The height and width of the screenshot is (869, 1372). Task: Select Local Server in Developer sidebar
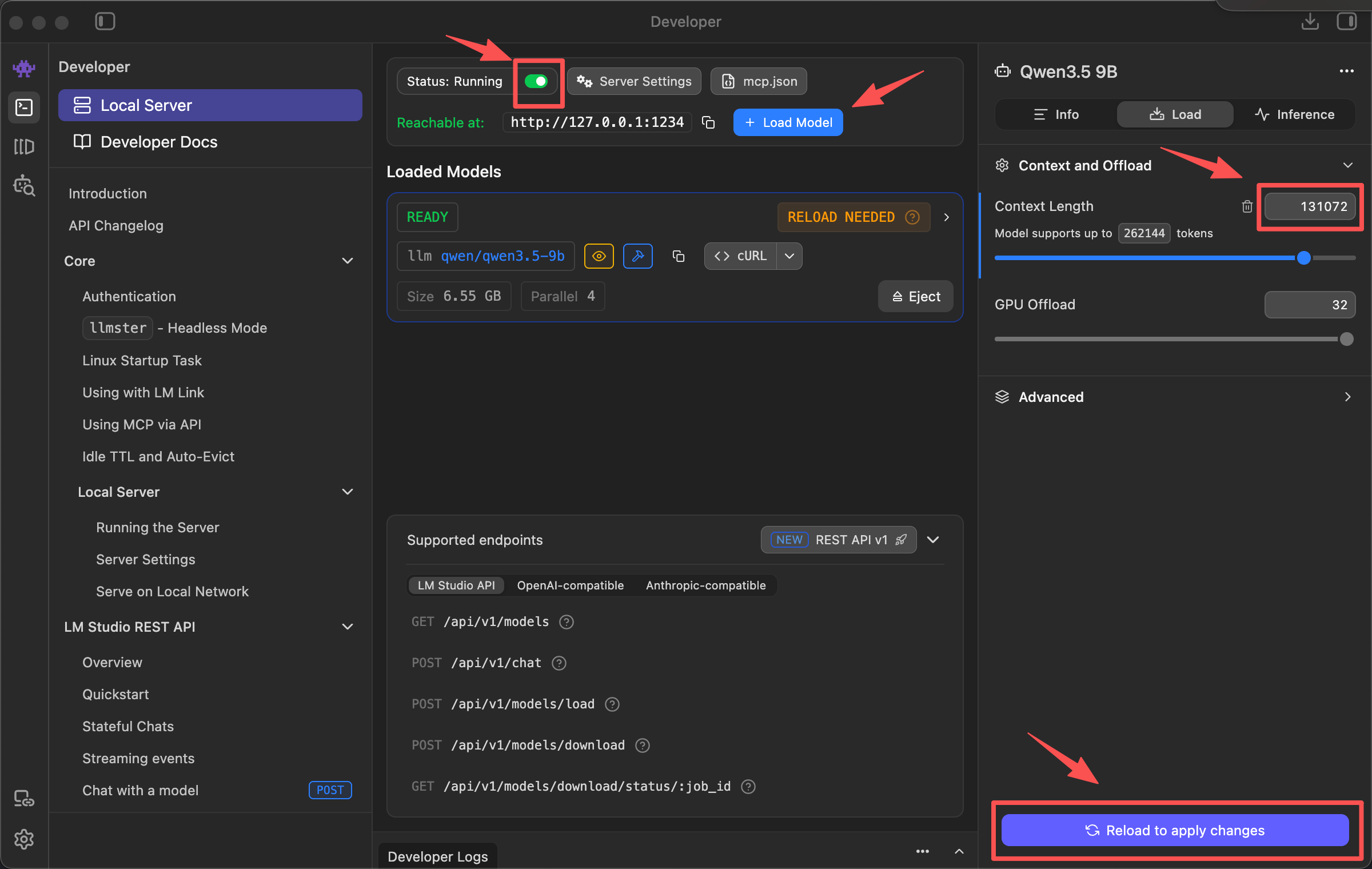coord(210,105)
